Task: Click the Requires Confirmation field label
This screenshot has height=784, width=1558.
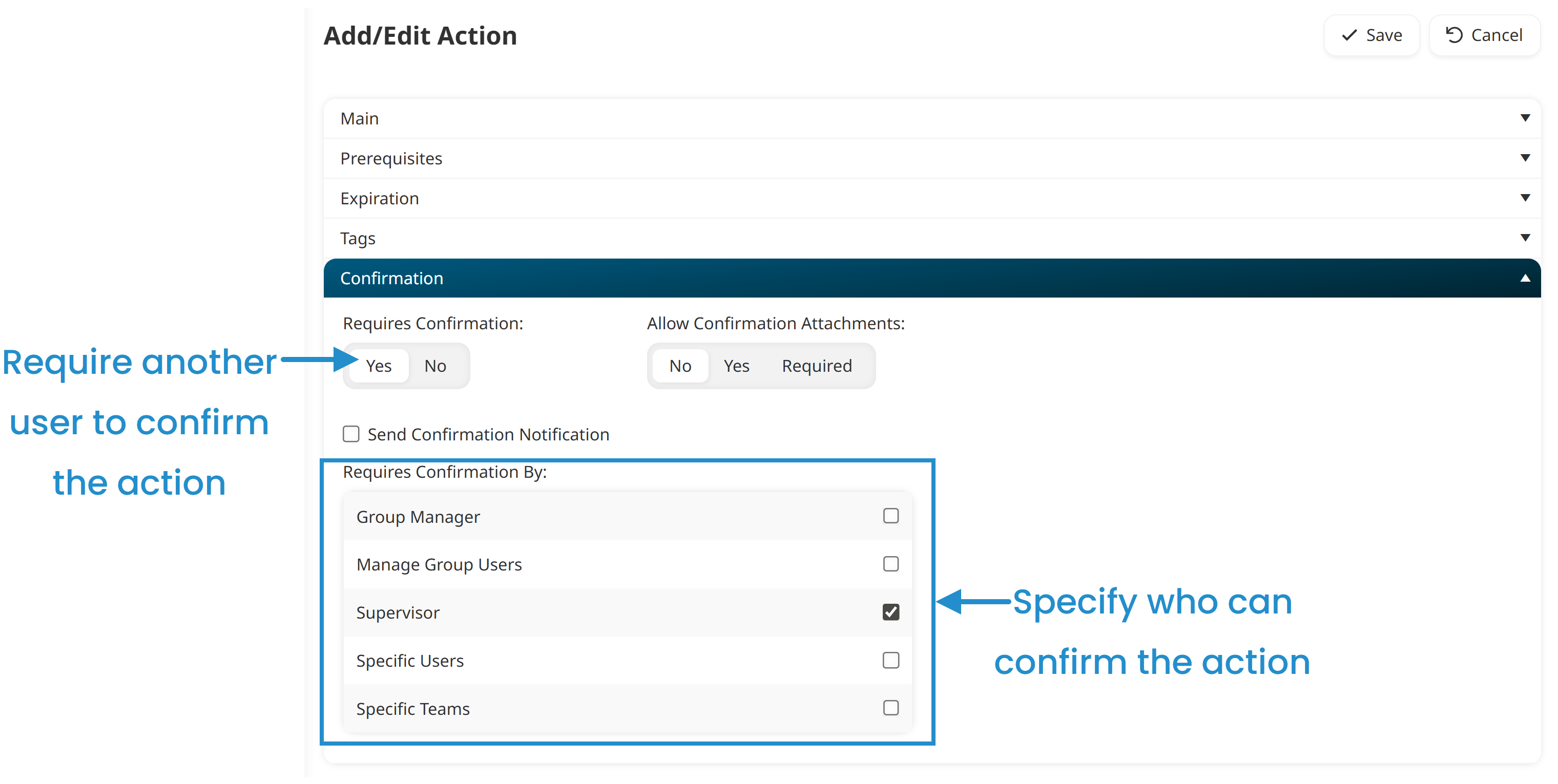Action: click(433, 324)
